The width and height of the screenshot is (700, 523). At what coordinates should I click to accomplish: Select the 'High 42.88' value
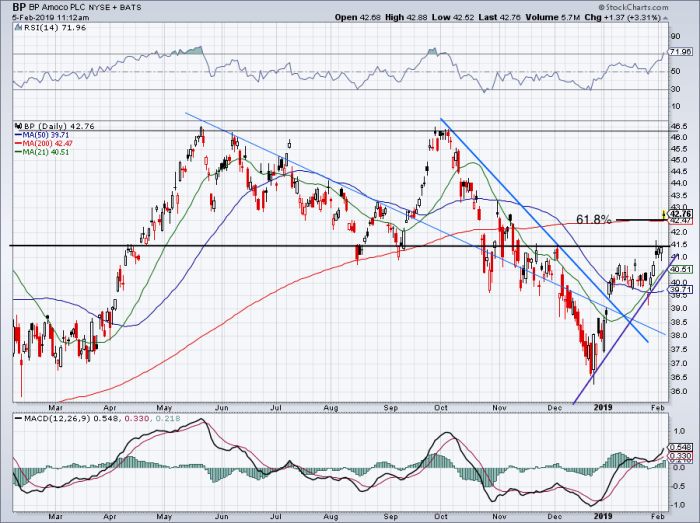click(x=406, y=17)
